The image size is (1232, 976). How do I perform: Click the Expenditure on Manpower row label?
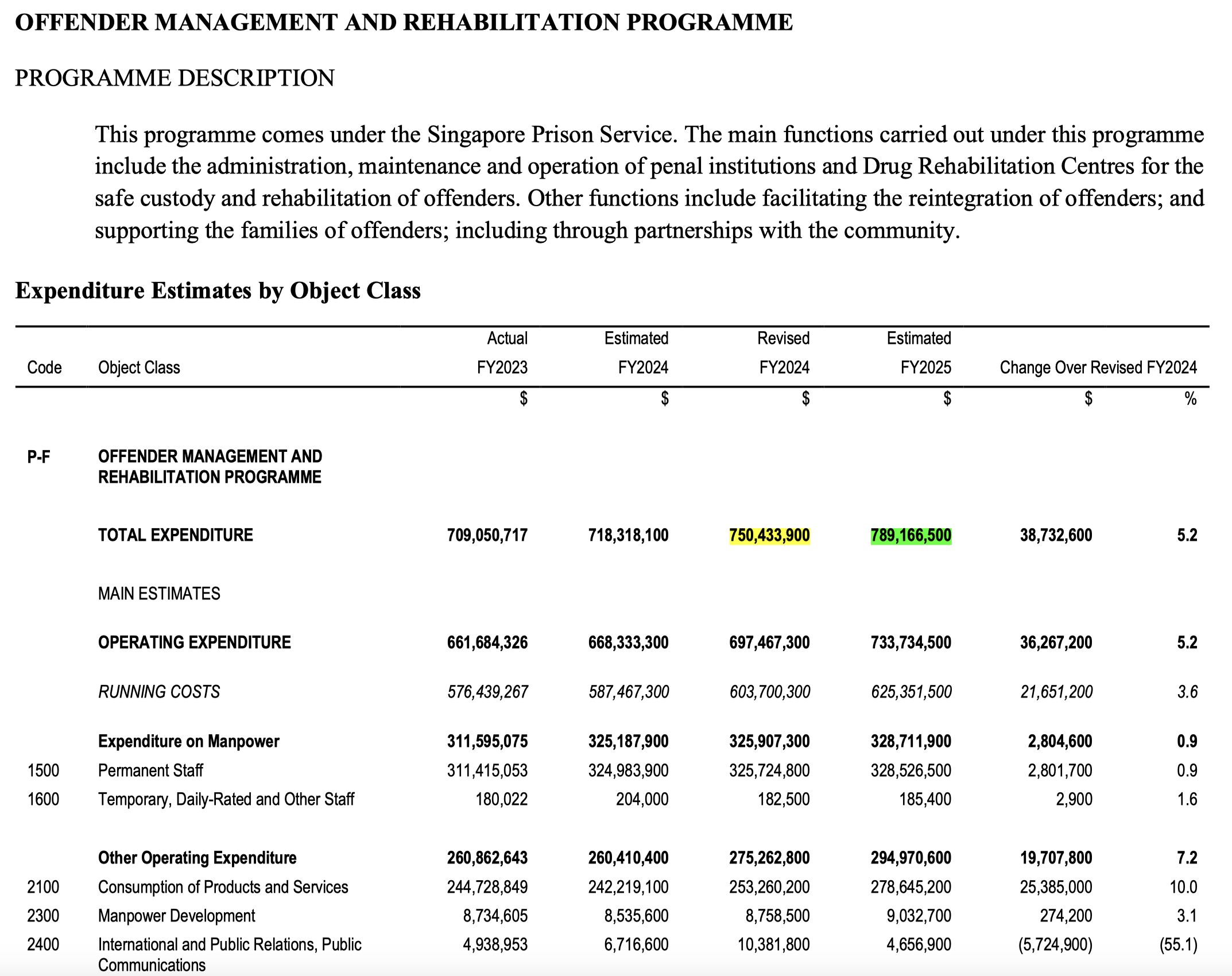(x=188, y=741)
